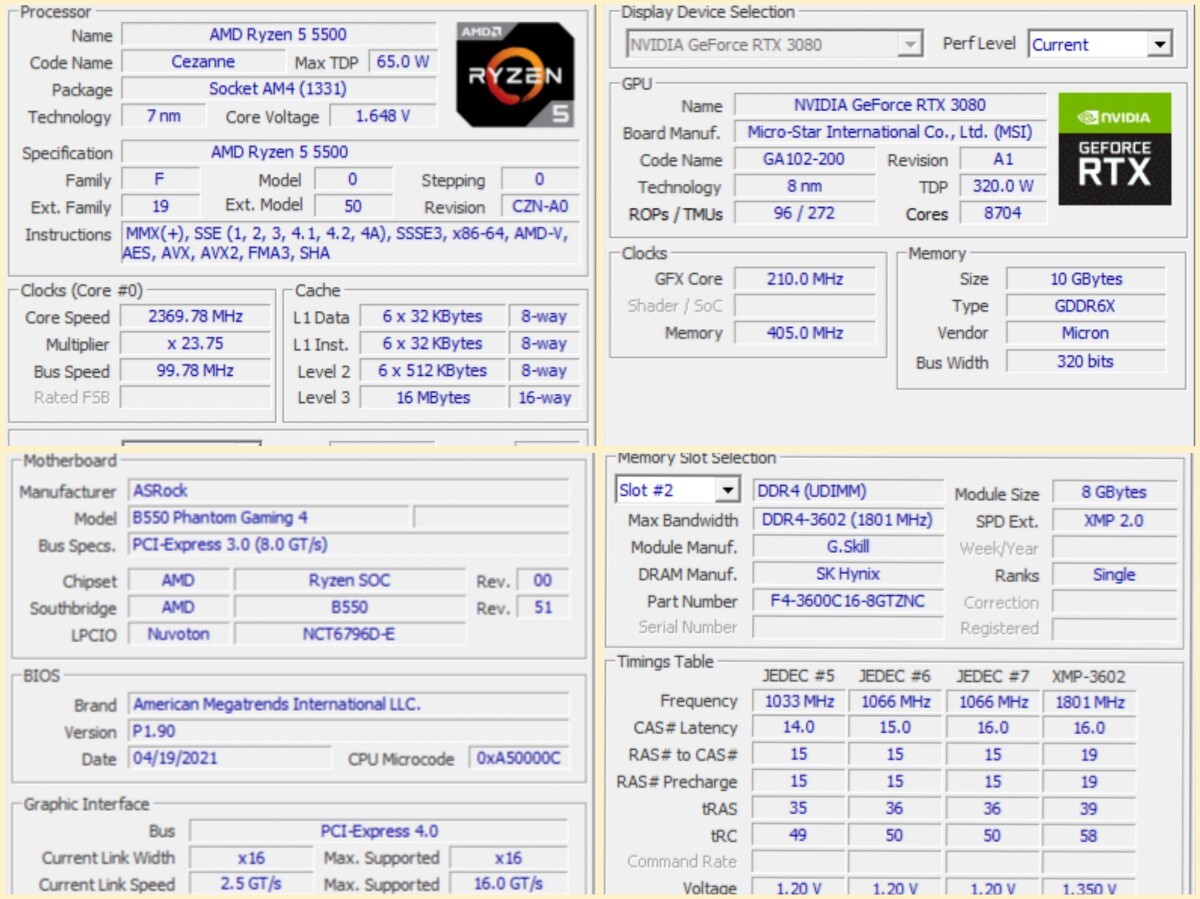Click the BIOS Version value P1.90
Viewport: 1200px width, 899px height.
point(350,732)
